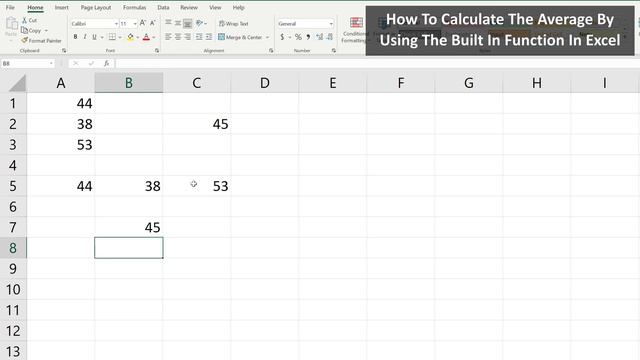Click the Decrease Indent icon
The image size is (640, 360).
pos(199,37)
